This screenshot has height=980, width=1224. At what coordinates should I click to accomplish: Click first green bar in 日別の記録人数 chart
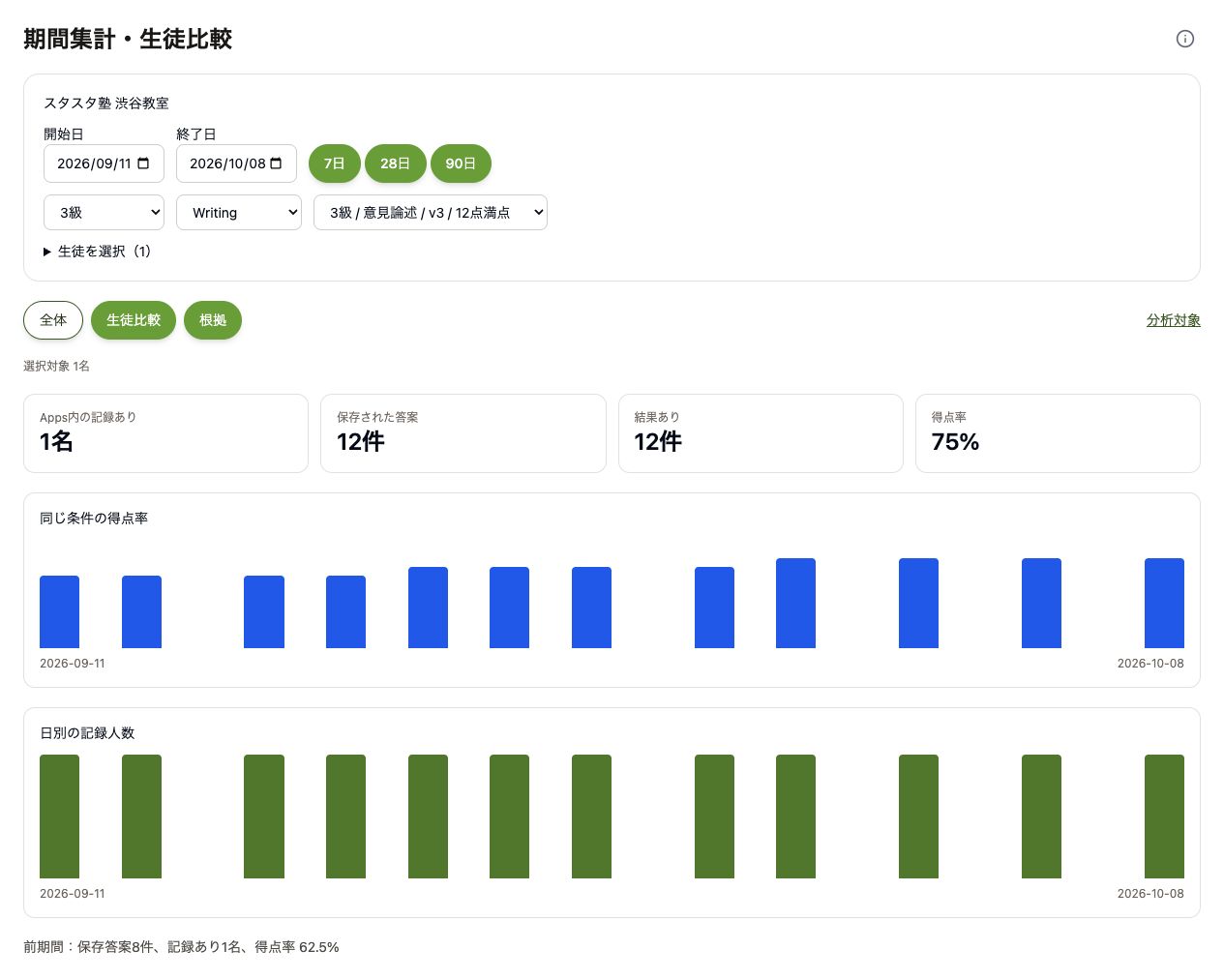pyautogui.click(x=59, y=817)
